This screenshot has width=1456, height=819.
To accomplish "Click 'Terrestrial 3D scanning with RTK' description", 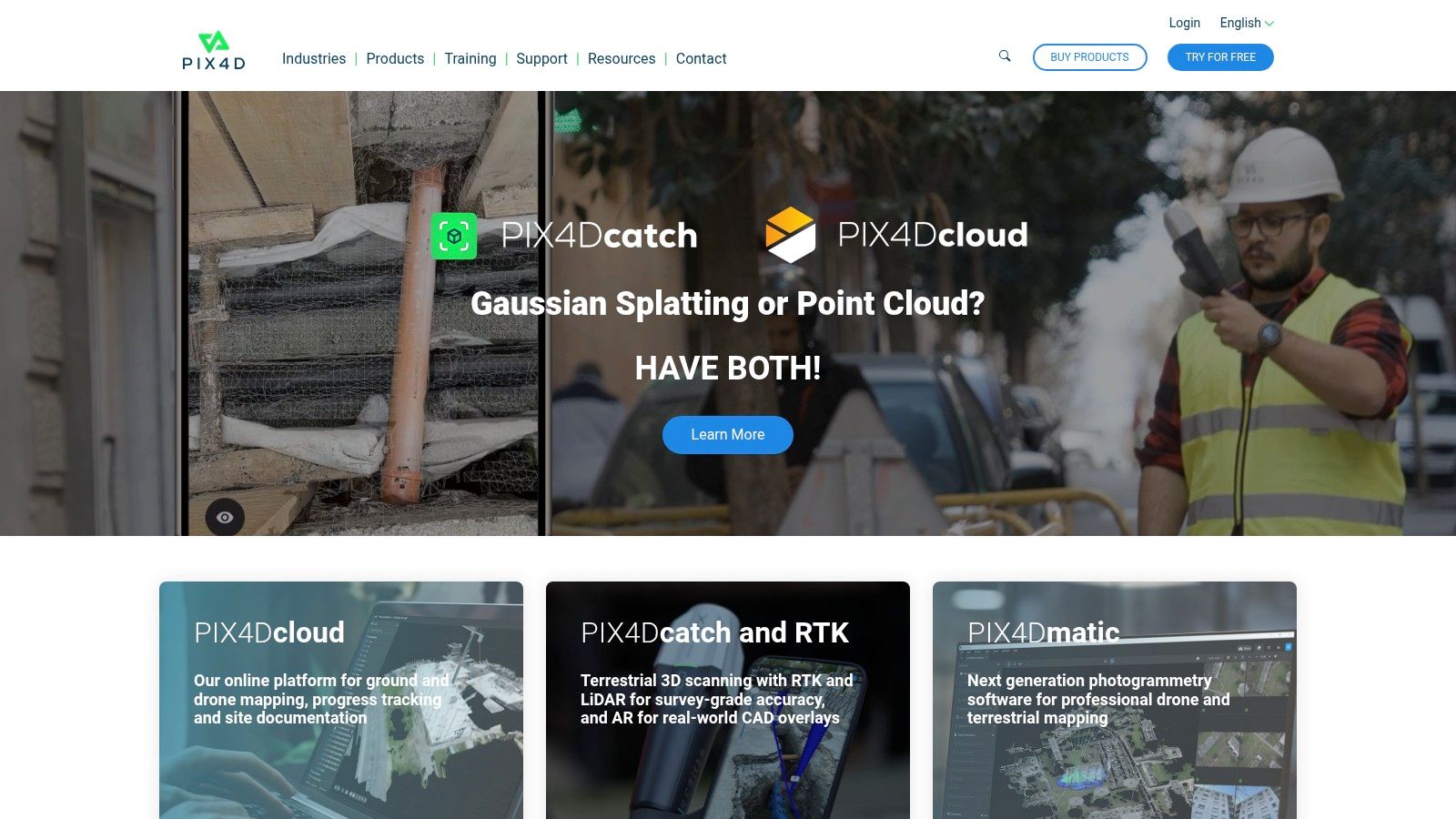I will point(717,699).
